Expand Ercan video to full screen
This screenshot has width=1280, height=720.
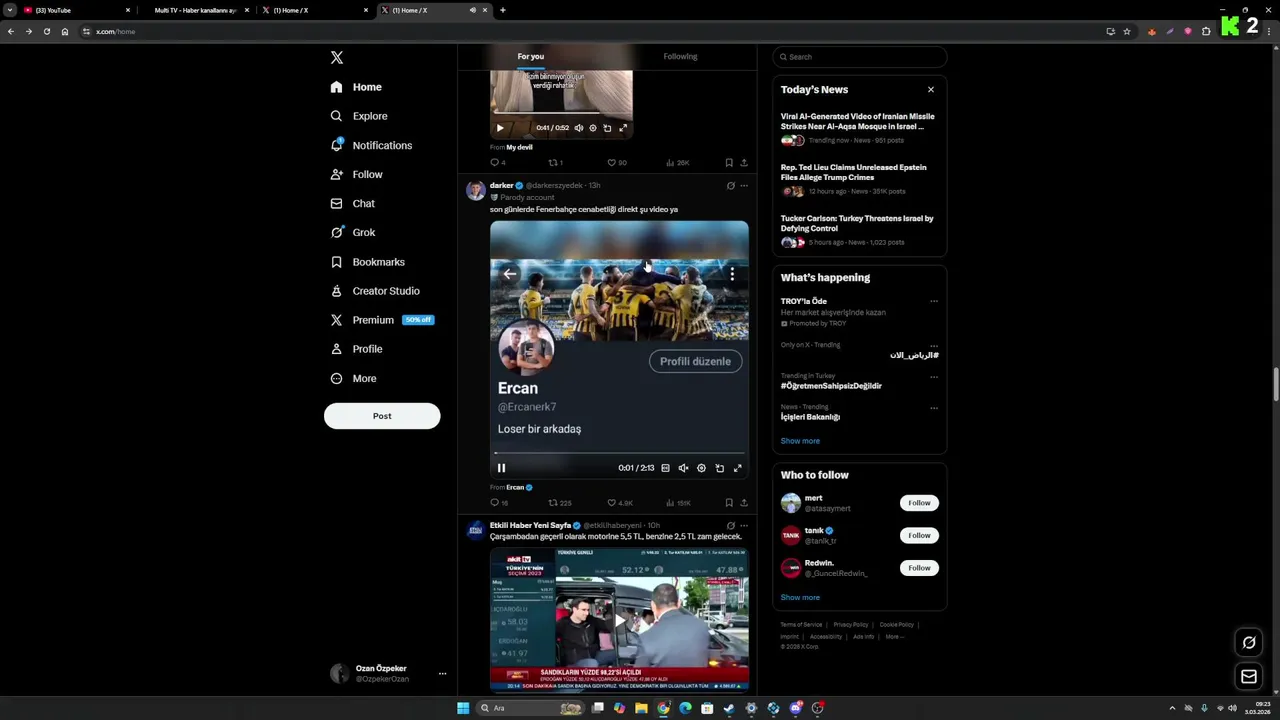(738, 468)
